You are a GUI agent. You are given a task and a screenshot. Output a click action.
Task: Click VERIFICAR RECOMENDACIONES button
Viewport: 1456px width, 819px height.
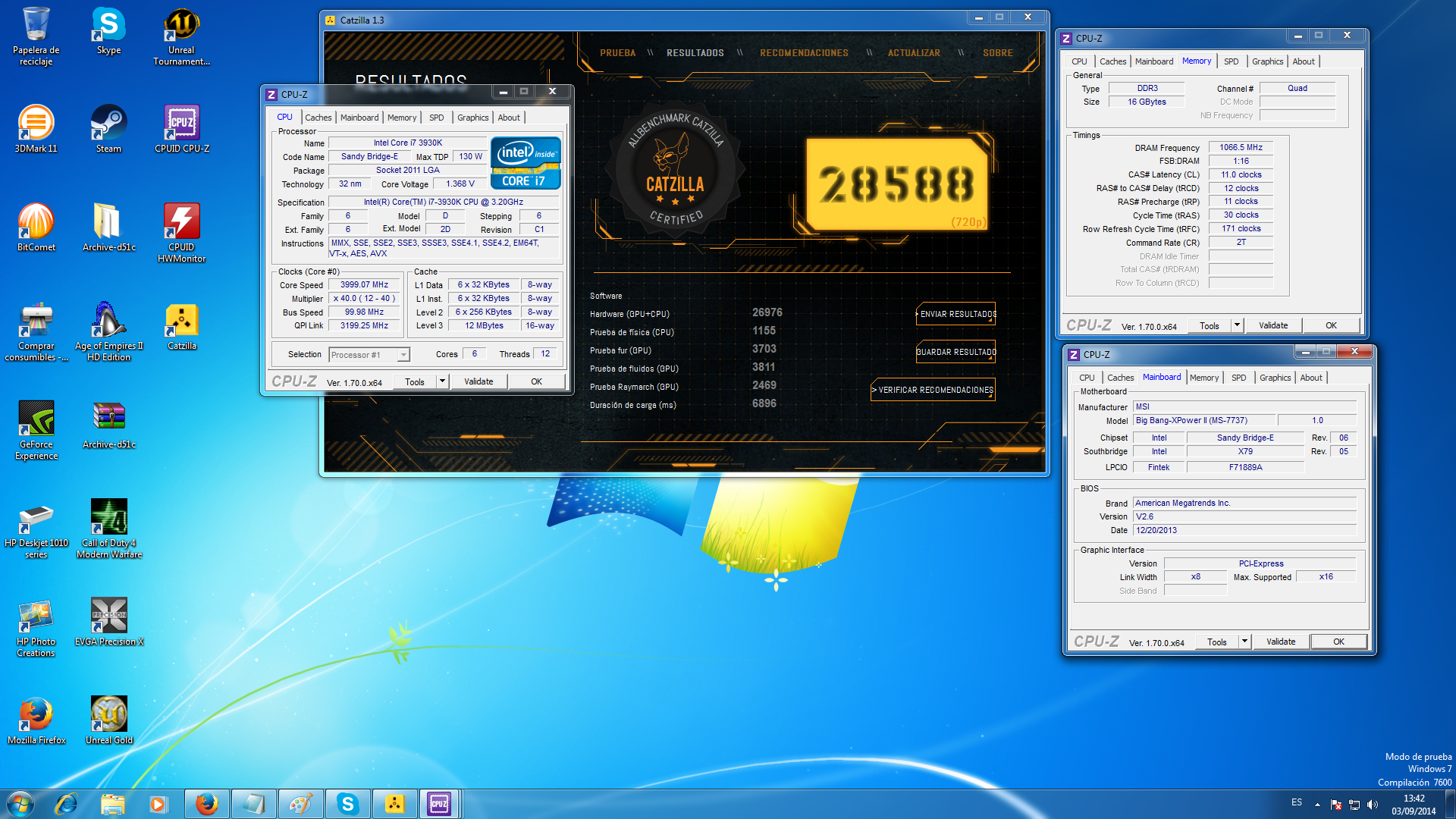[x=933, y=390]
